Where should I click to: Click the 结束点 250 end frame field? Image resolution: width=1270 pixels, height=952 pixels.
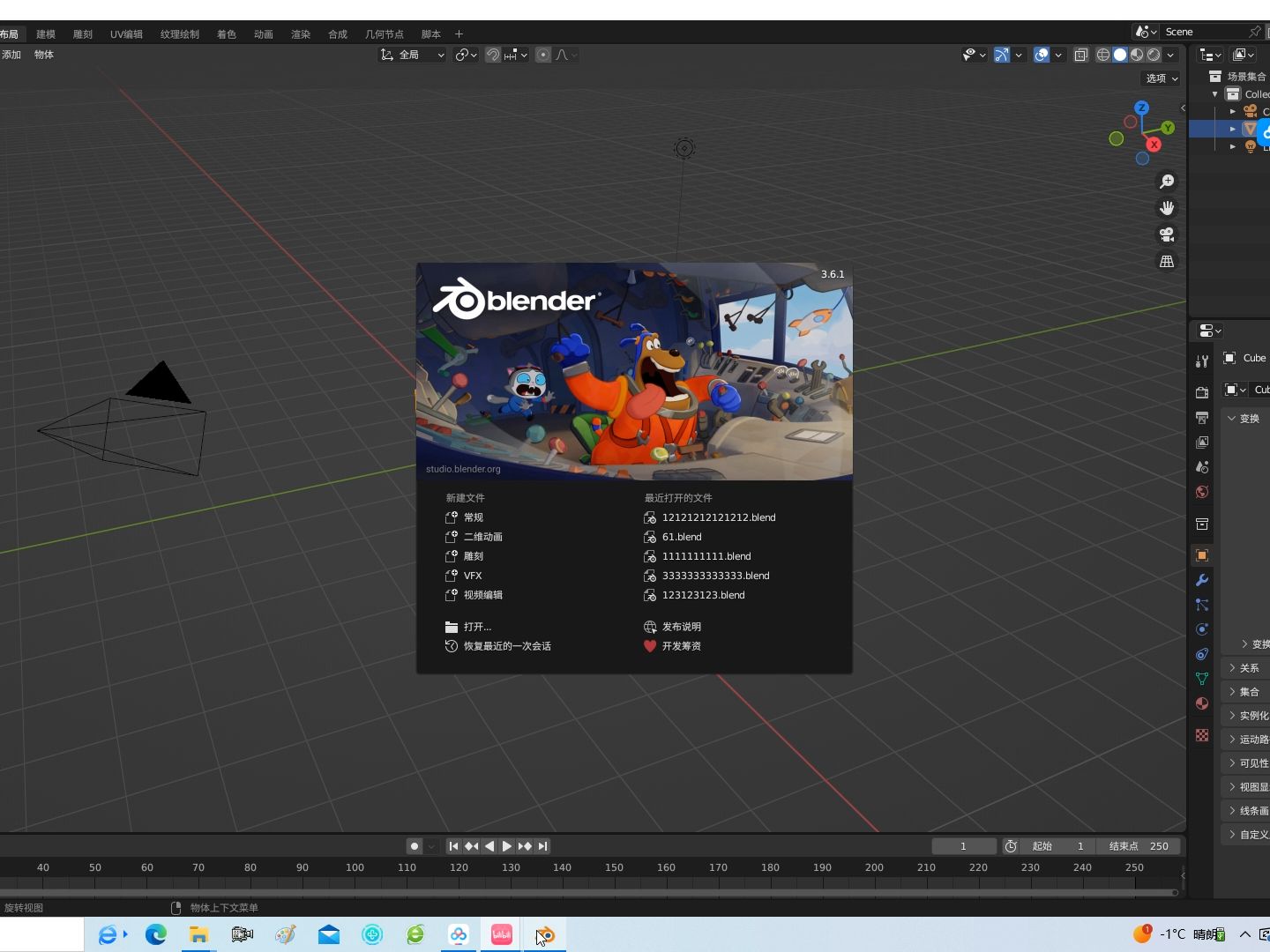pyautogui.click(x=1138, y=846)
